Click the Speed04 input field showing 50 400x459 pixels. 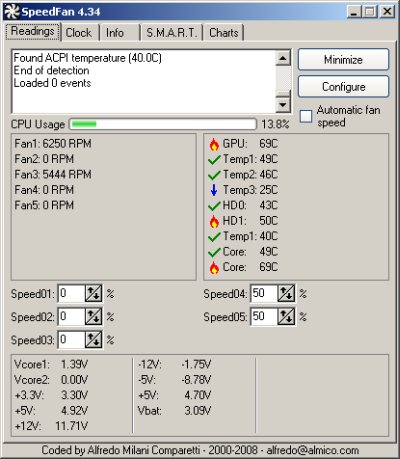[264, 294]
